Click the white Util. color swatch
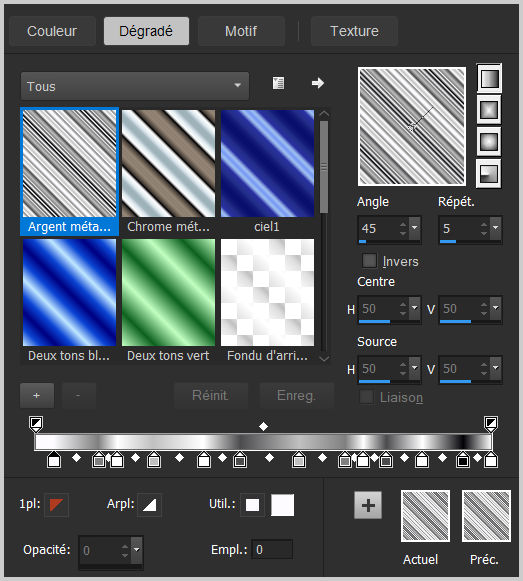The height and width of the screenshot is (581, 523). pos(282,505)
